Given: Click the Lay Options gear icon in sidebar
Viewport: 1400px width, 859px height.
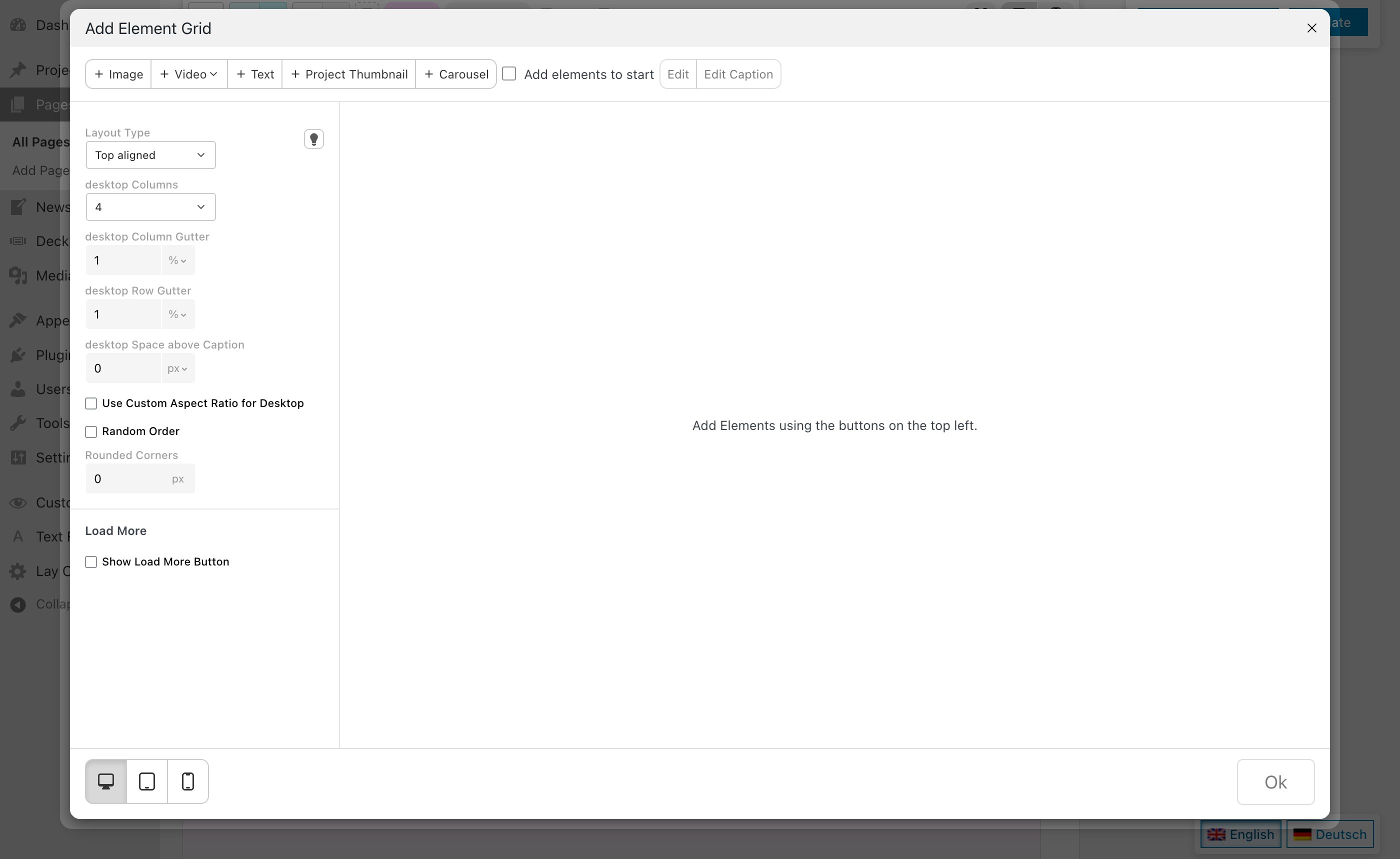Looking at the screenshot, I should (x=18, y=571).
